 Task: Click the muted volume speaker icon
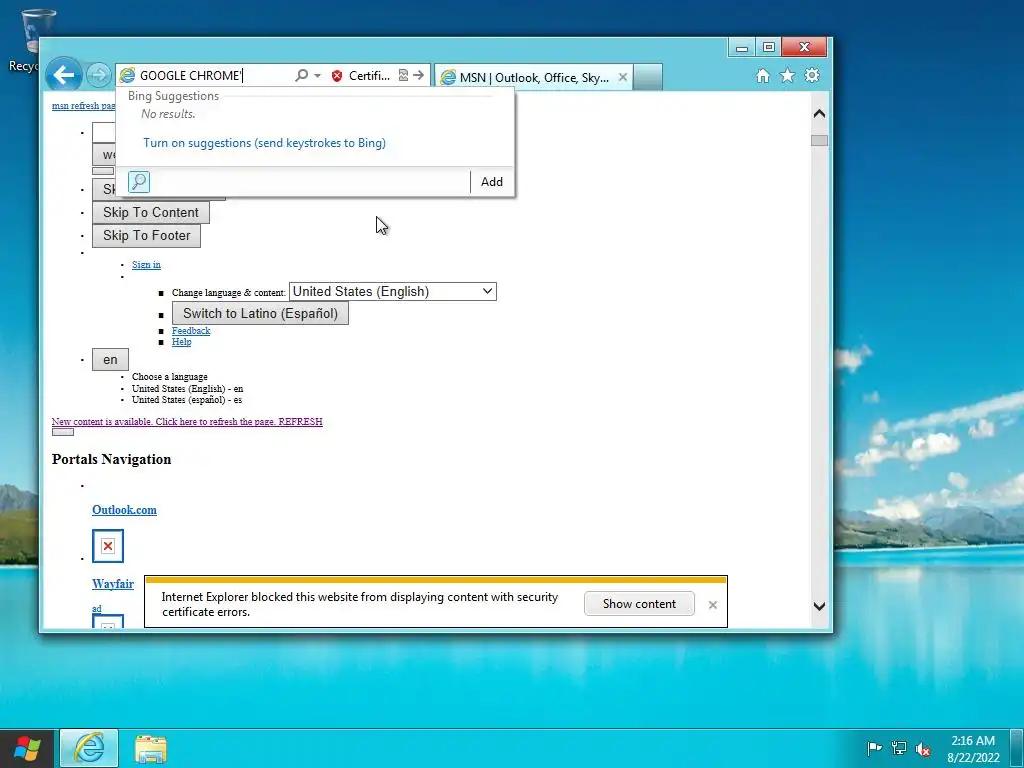(x=923, y=749)
